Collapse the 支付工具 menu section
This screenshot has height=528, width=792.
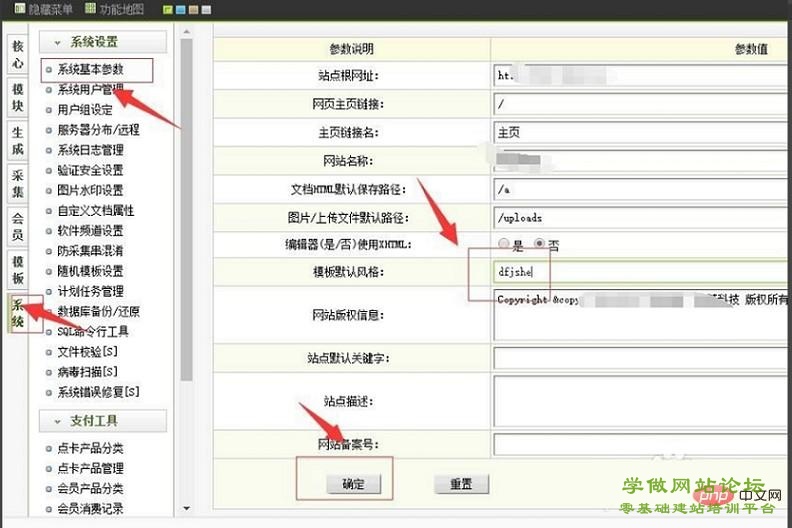point(103,420)
